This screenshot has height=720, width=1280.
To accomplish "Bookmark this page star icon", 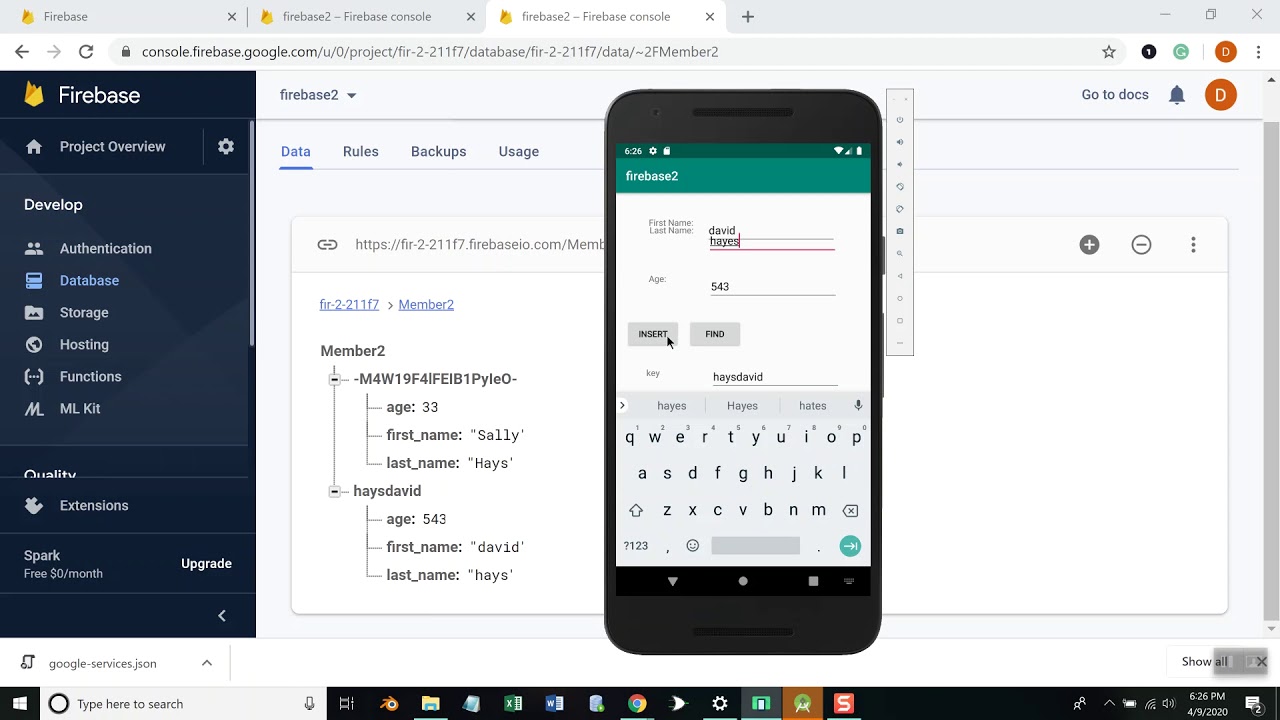I will [x=1108, y=52].
